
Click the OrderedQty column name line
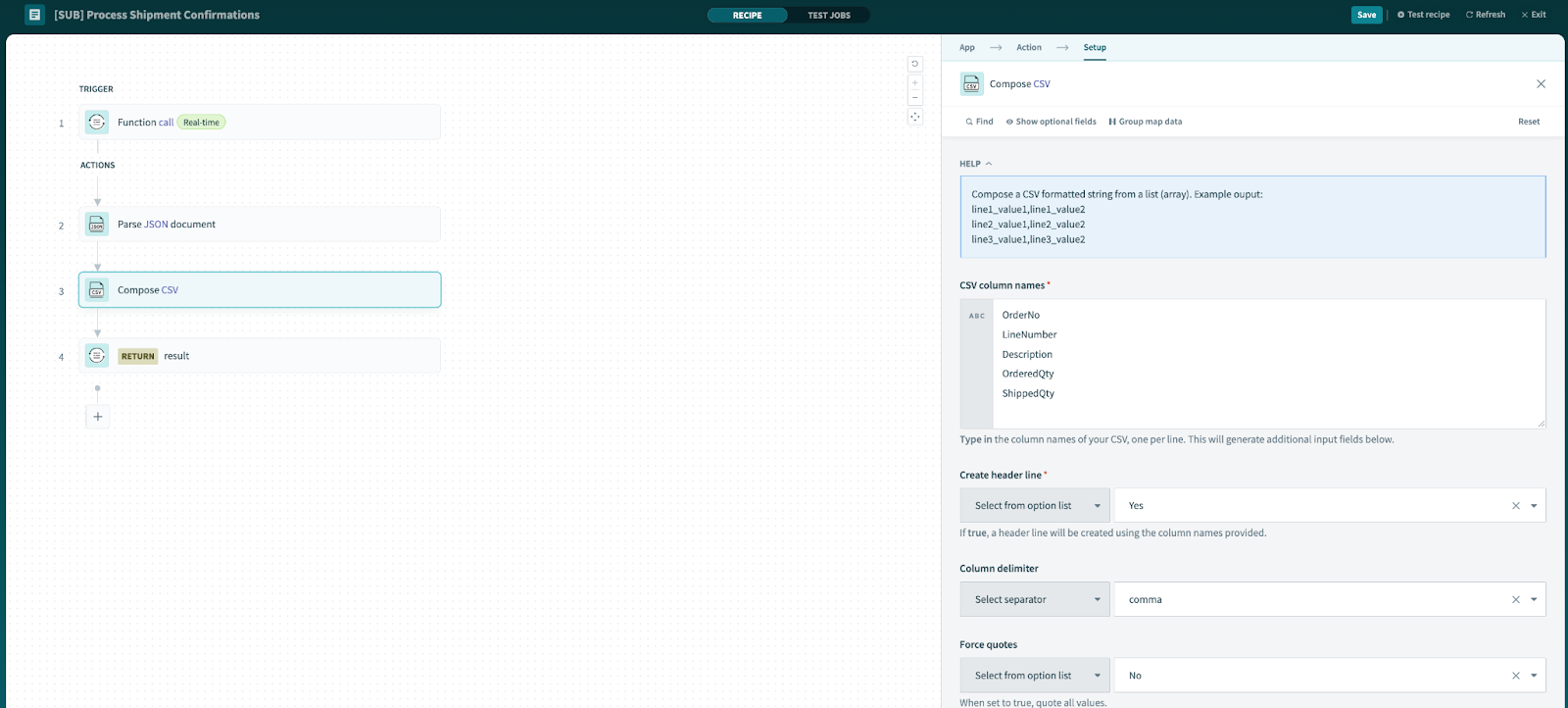pyautogui.click(x=1028, y=375)
